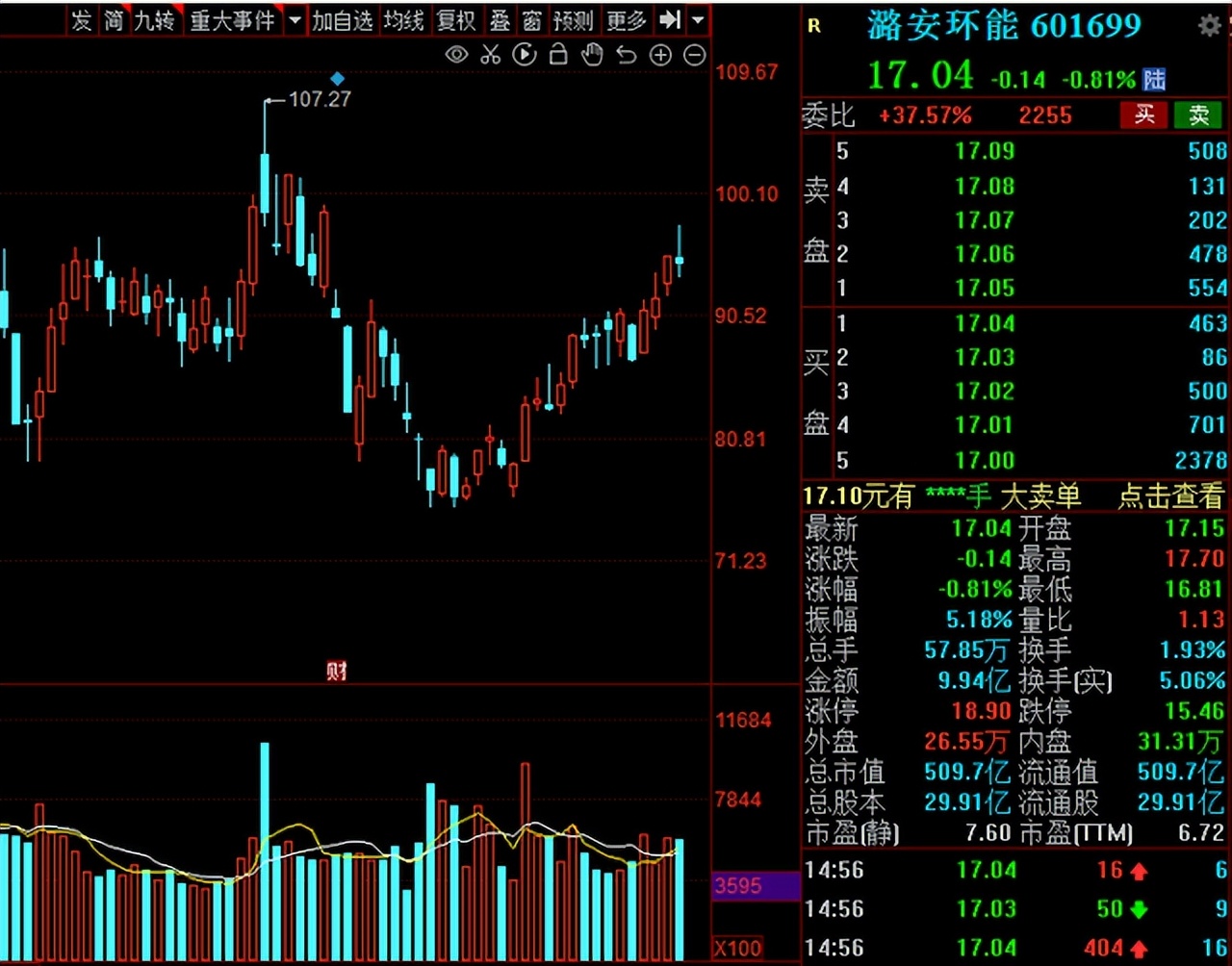Select sell level 2 price 17.06
The image size is (1232, 966).
pyautogui.click(x=985, y=254)
